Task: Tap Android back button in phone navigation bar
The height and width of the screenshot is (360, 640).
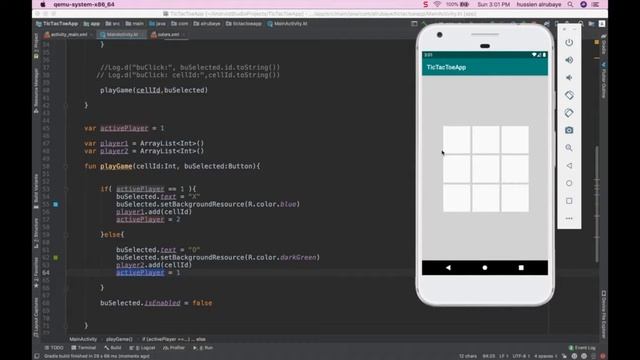Action: 448,268
